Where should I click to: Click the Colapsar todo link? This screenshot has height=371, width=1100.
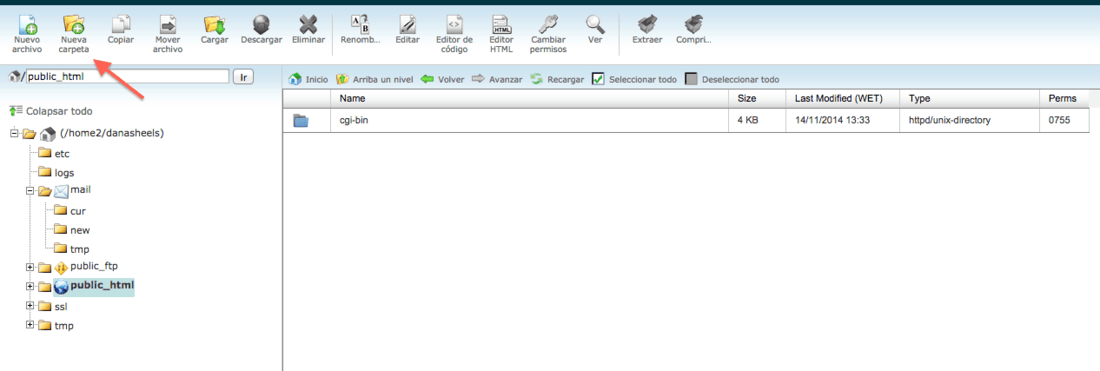[59, 111]
